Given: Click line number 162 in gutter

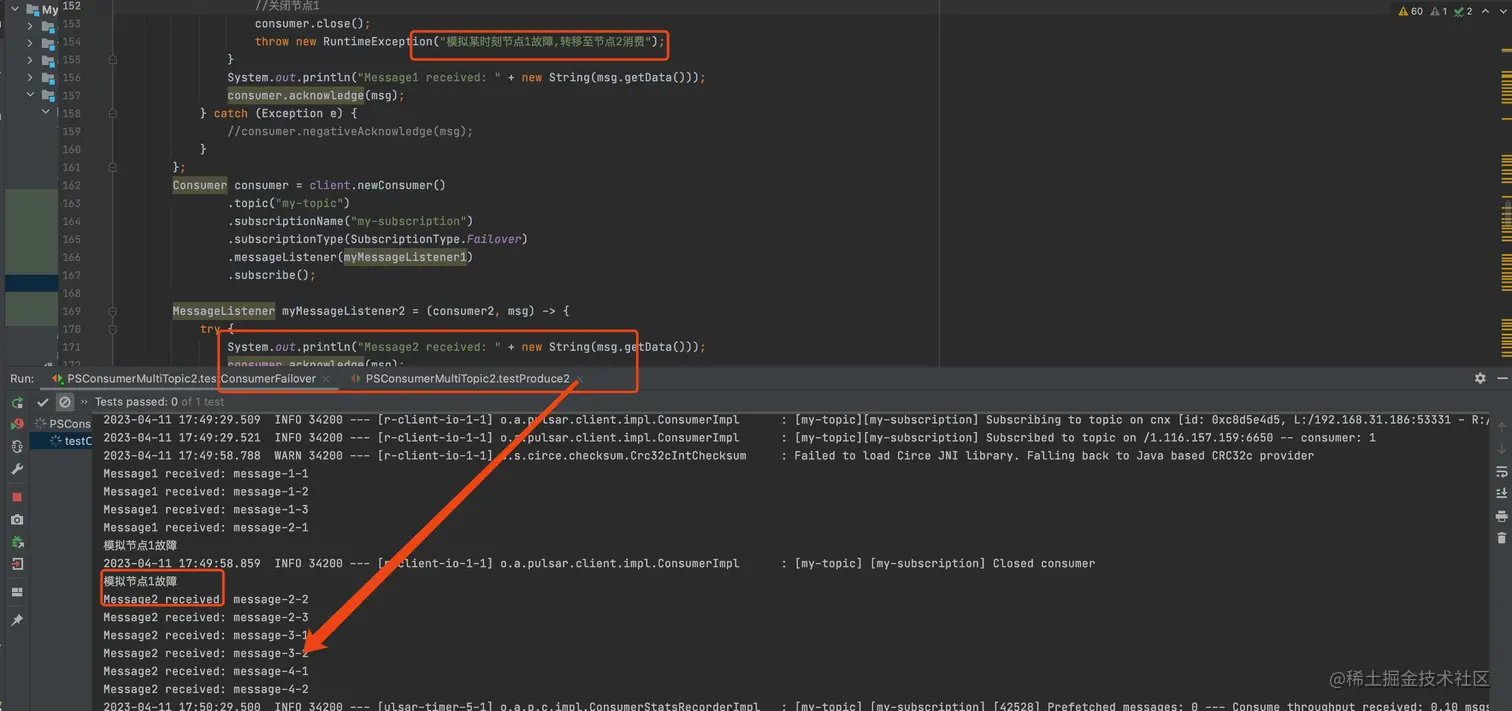Looking at the screenshot, I should click(71, 185).
